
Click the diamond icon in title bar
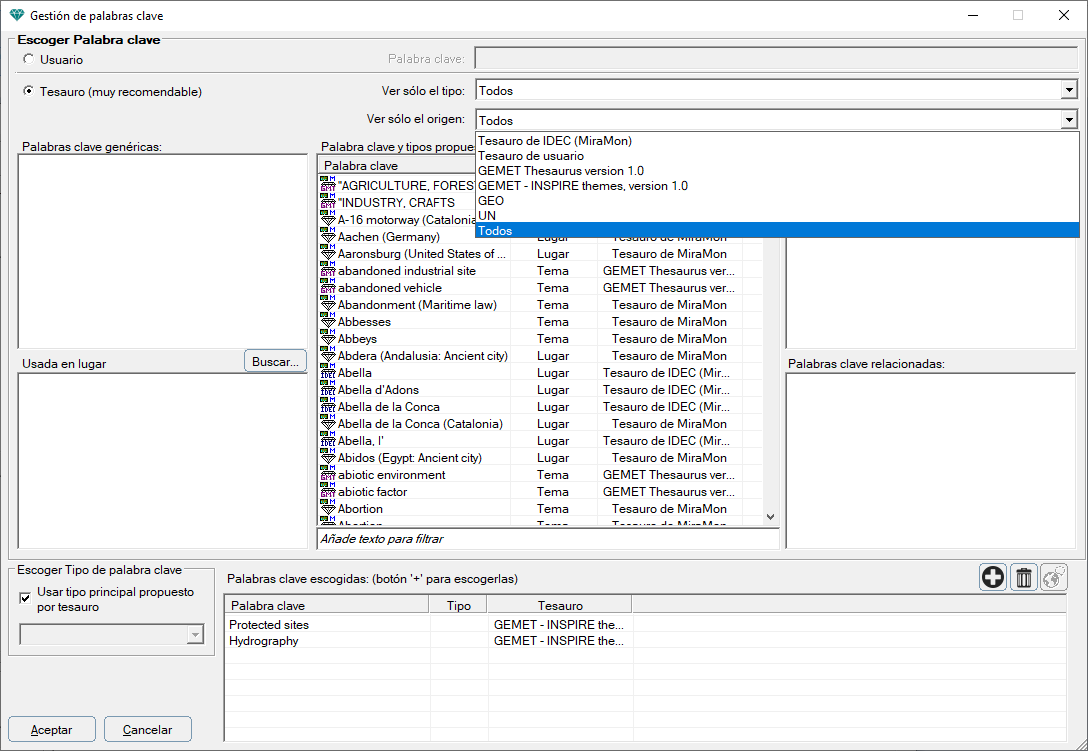coord(16,16)
